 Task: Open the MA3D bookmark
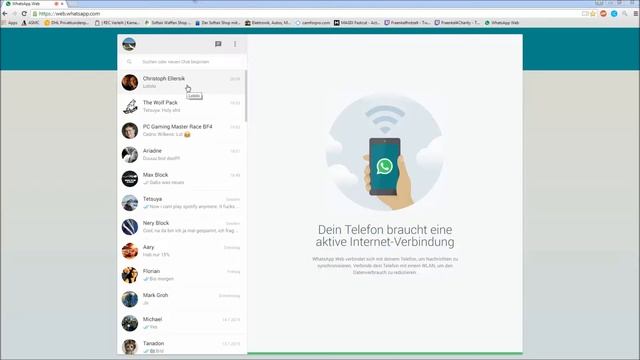[x=357, y=23]
